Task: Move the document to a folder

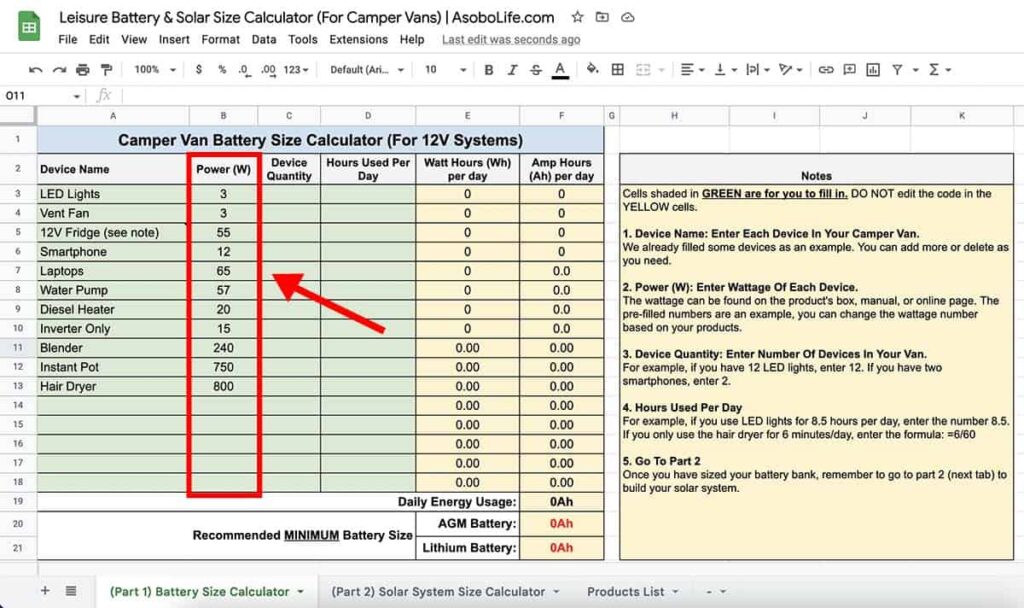Action: (x=602, y=17)
